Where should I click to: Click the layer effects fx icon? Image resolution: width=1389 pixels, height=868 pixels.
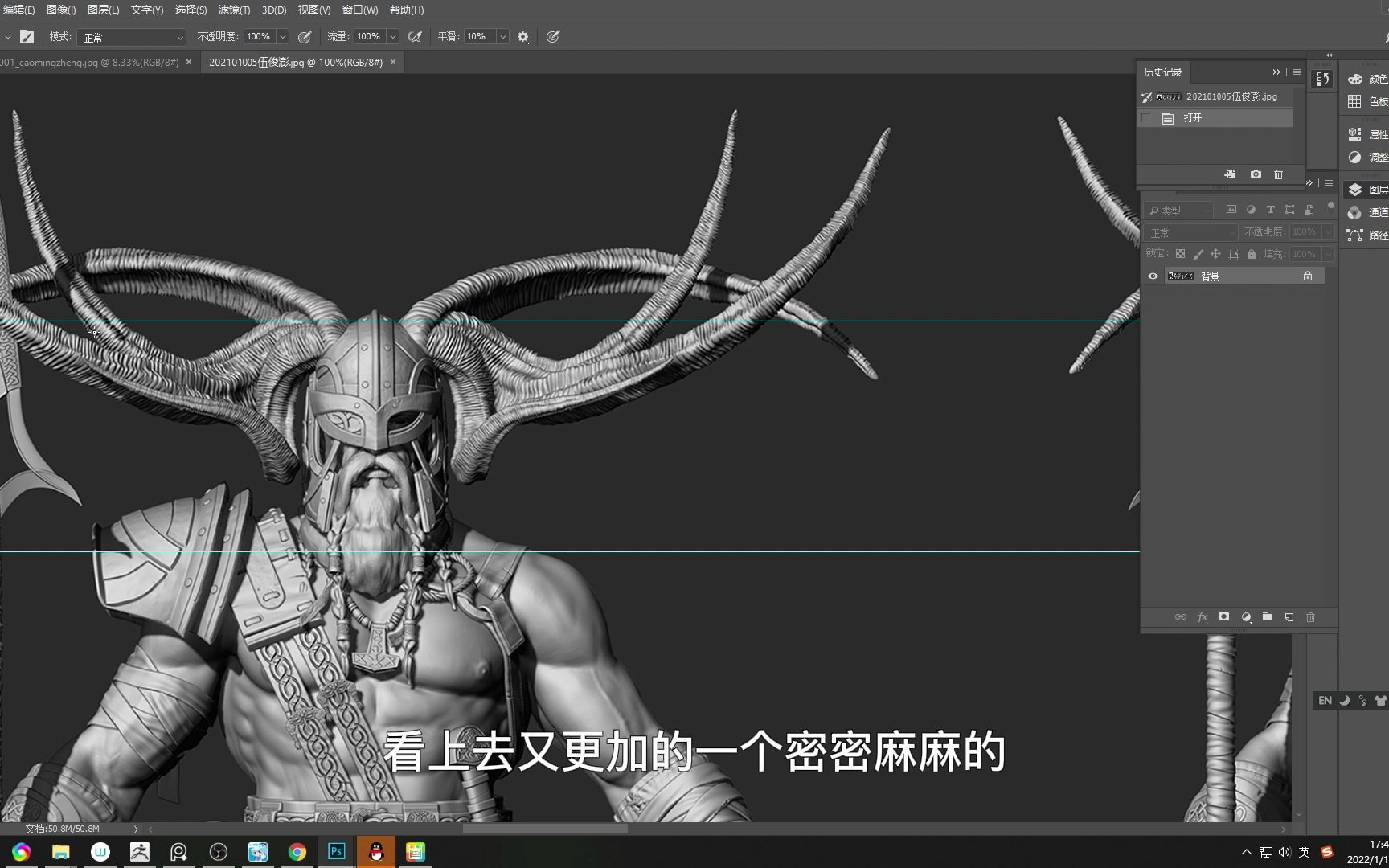tap(1203, 616)
